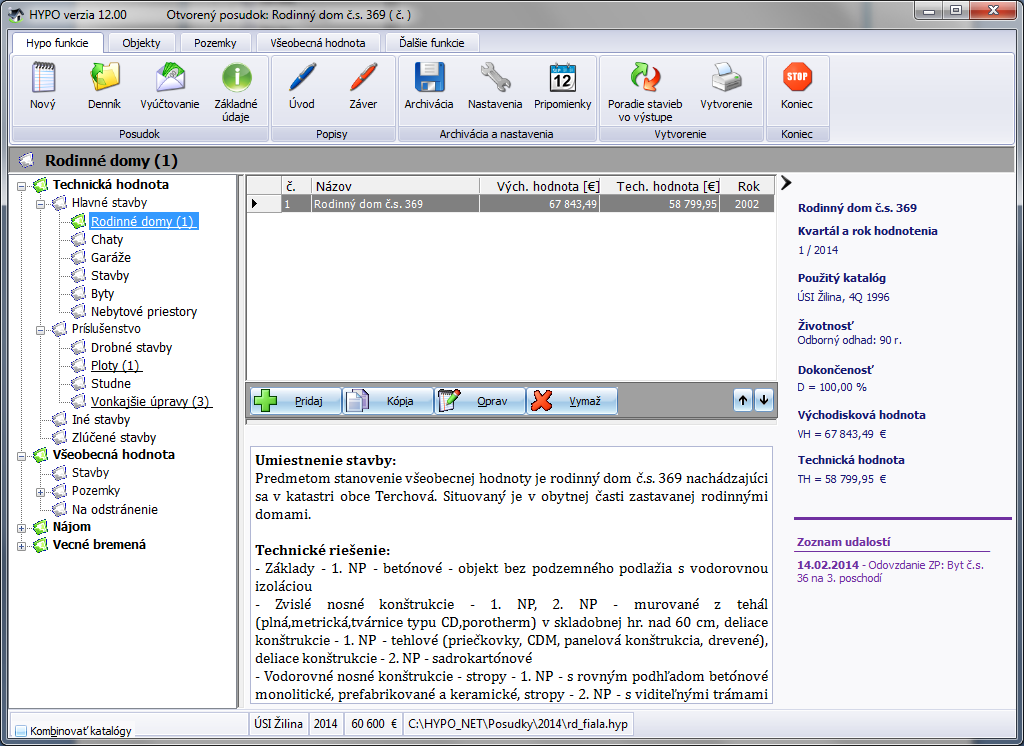
Task: Switch to Všeobecná hodnota tab
Action: click(317, 42)
